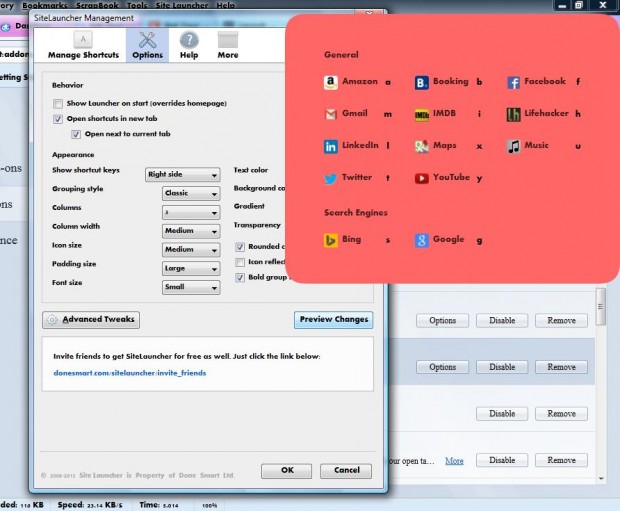Toggle the Rounded corners checkbox
This screenshot has height=511, width=620.
[240, 247]
